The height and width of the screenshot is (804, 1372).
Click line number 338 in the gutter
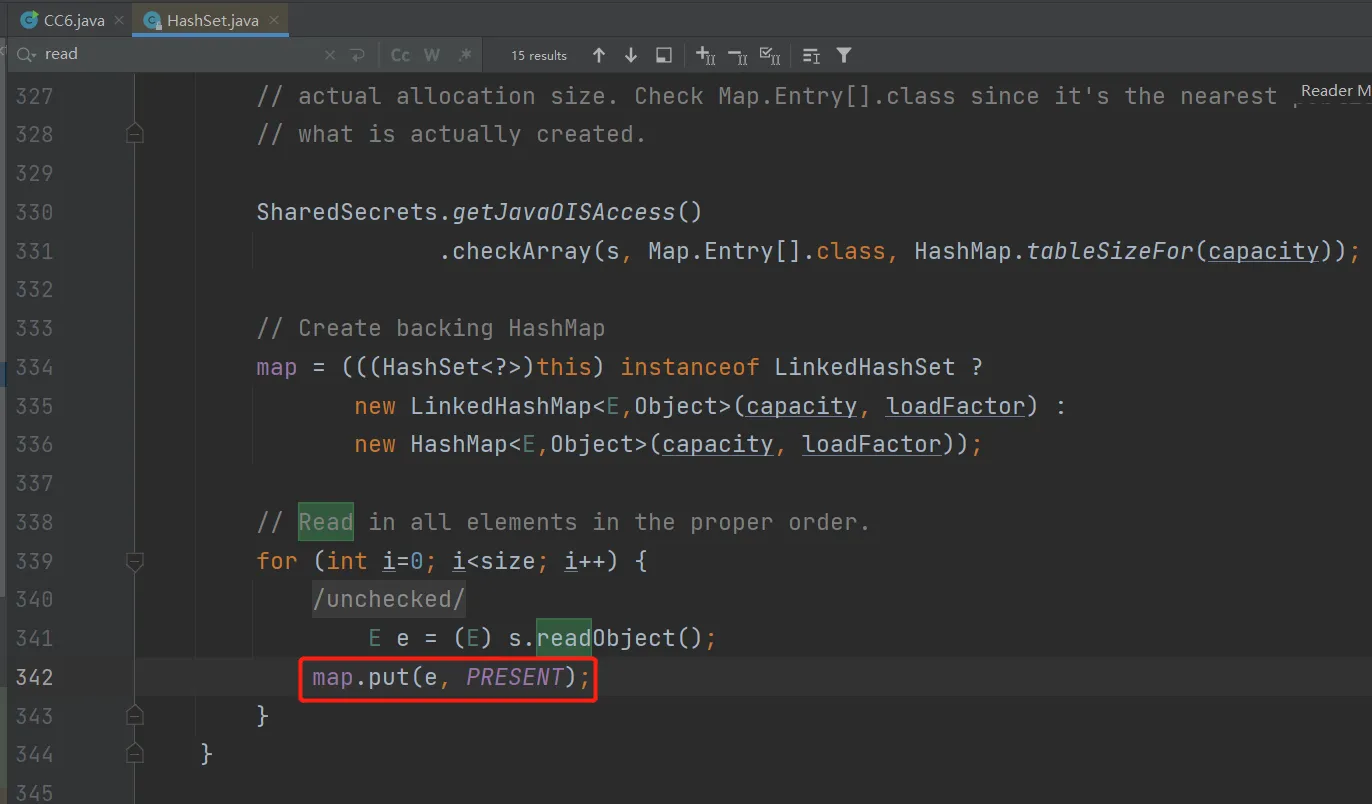pos(34,522)
